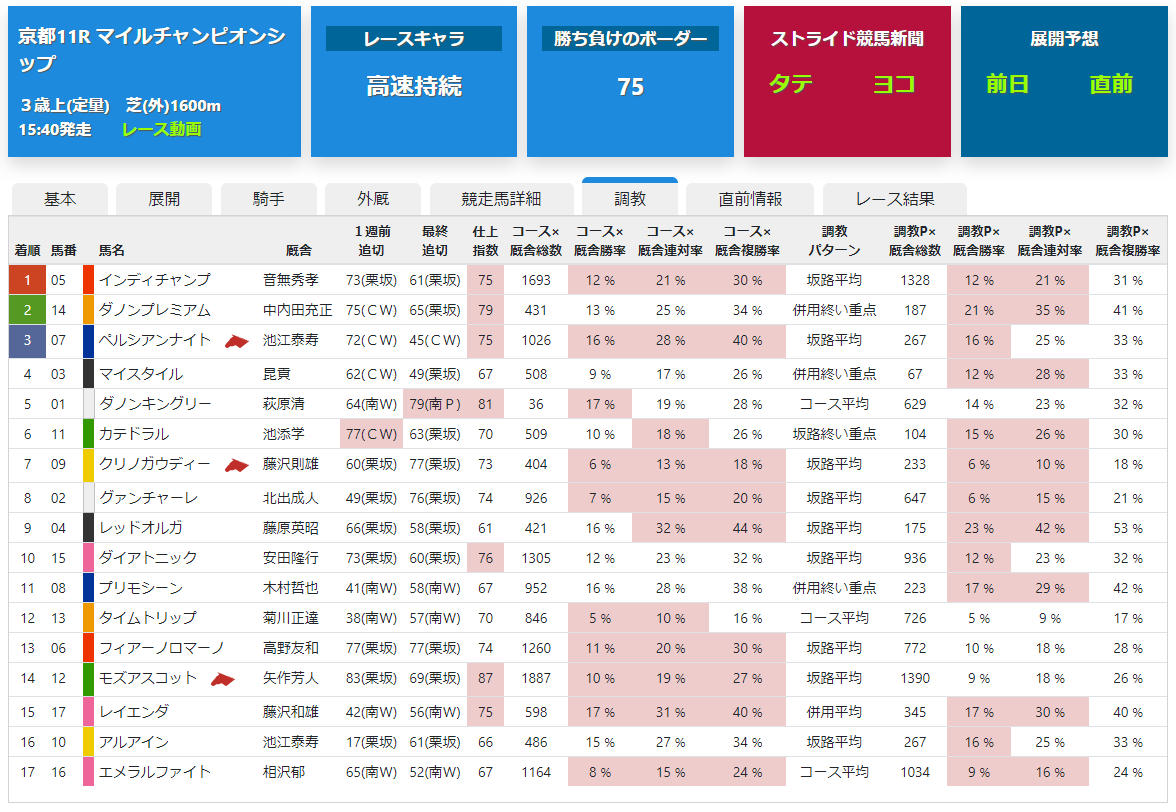Click horse name グァンチャーレ
The width and height of the screenshot is (1176, 812).
coord(148,498)
